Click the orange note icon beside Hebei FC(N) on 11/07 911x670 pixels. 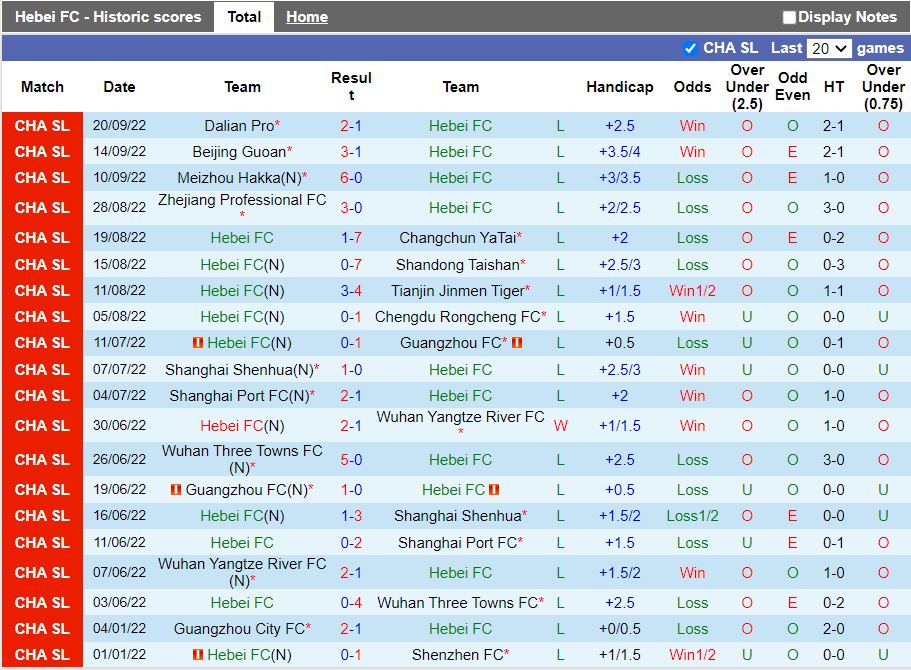199,343
